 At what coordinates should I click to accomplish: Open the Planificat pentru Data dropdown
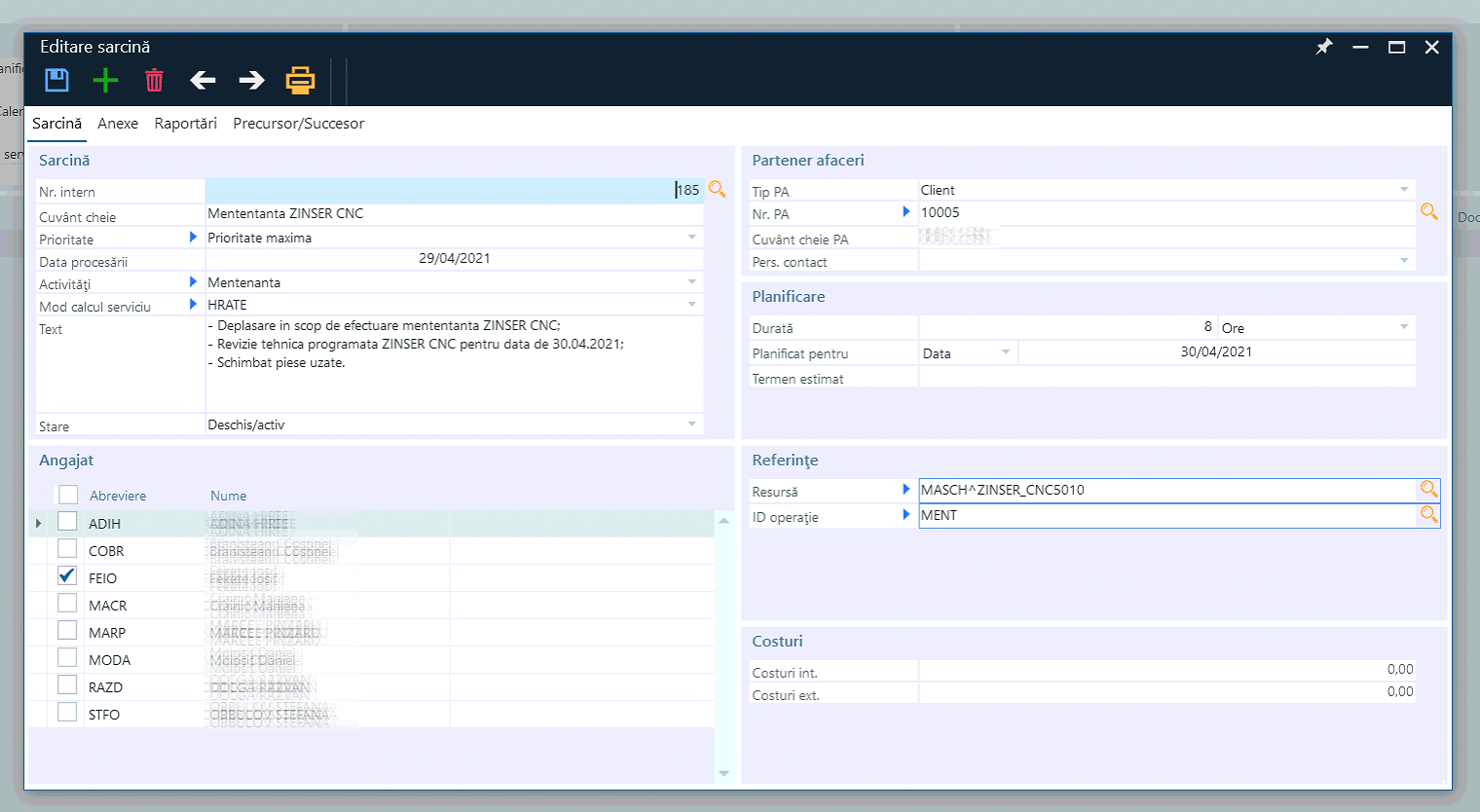click(1006, 352)
